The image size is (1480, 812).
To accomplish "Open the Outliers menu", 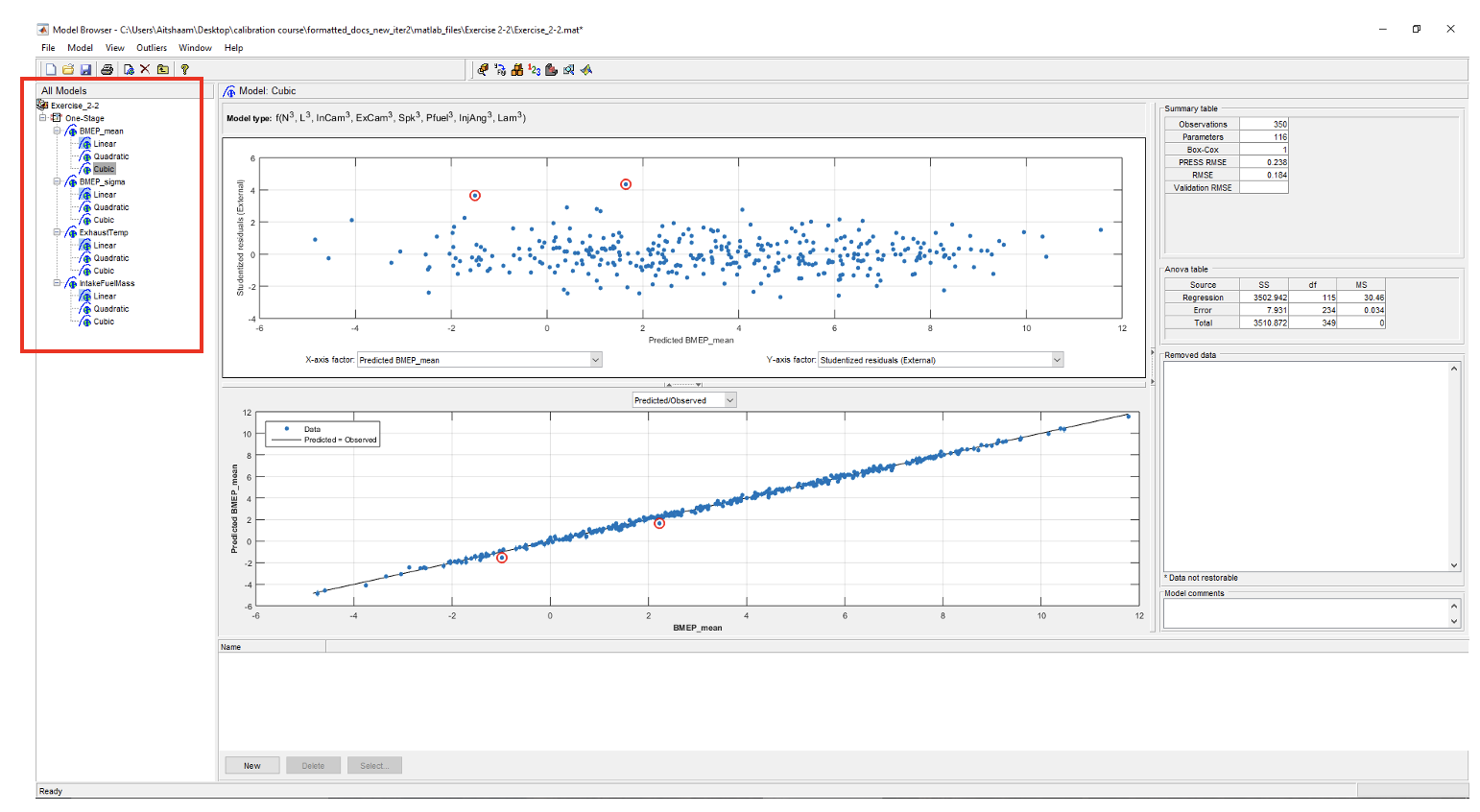I will 152,48.
